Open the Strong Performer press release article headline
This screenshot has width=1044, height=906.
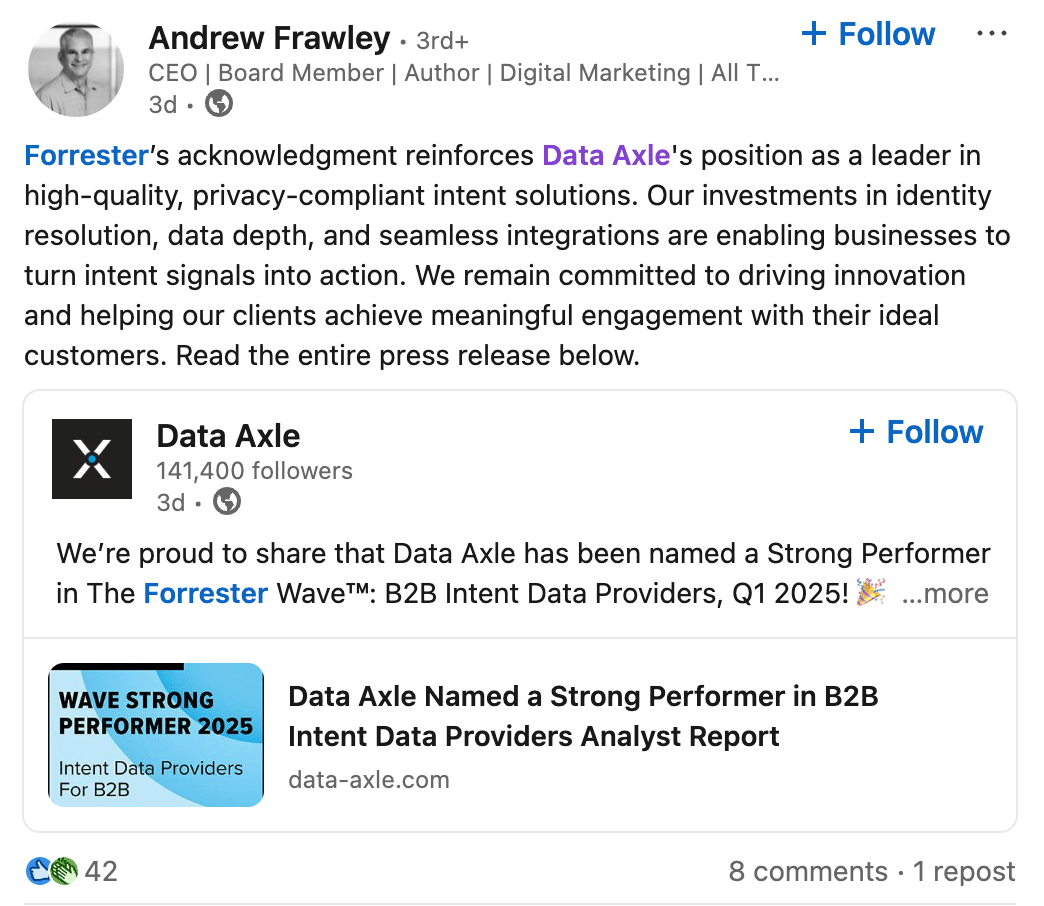coord(582,716)
